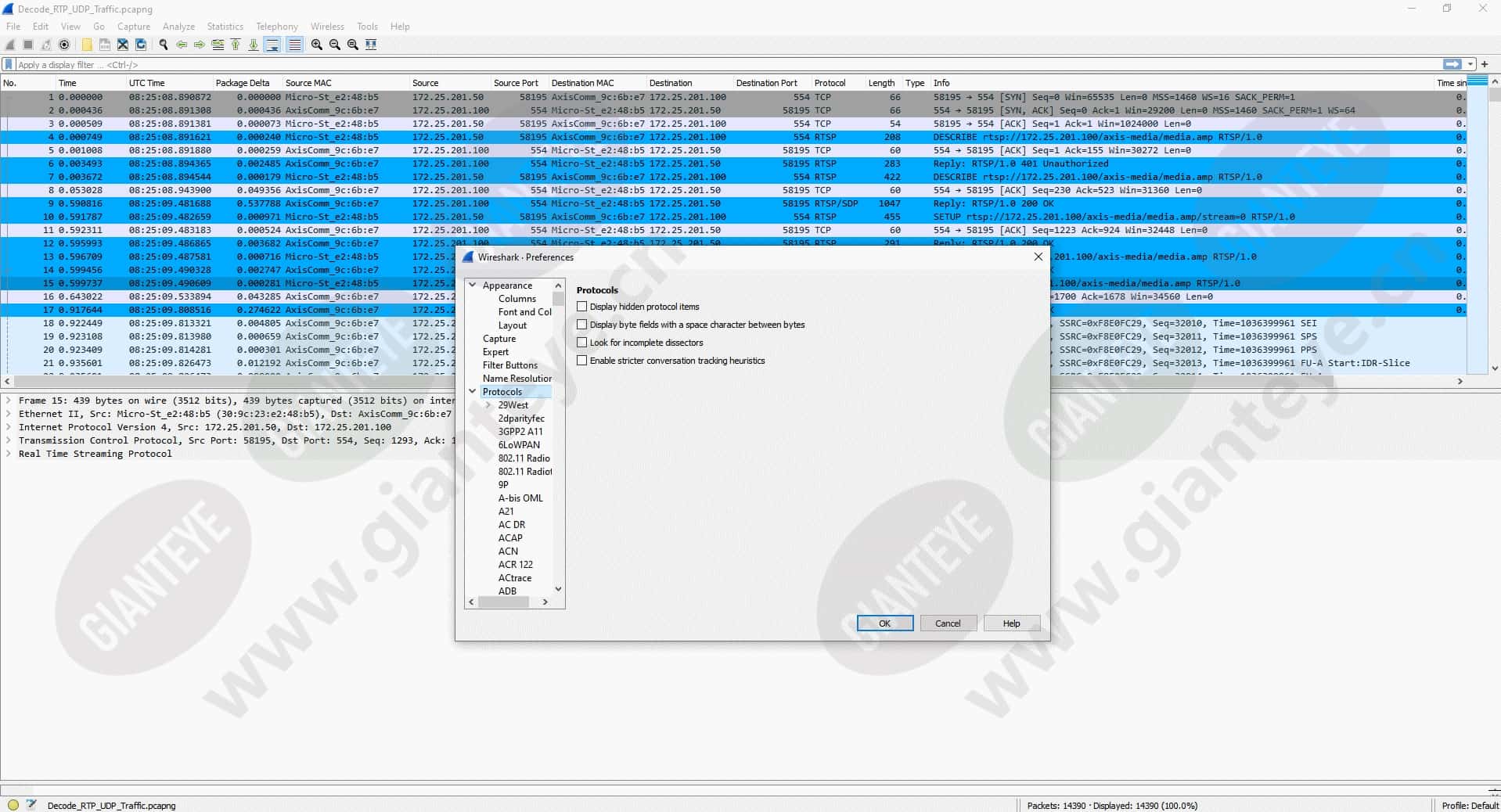Image resolution: width=1501 pixels, height=812 pixels.
Task: Zoom in the main window text
Action: (x=317, y=45)
